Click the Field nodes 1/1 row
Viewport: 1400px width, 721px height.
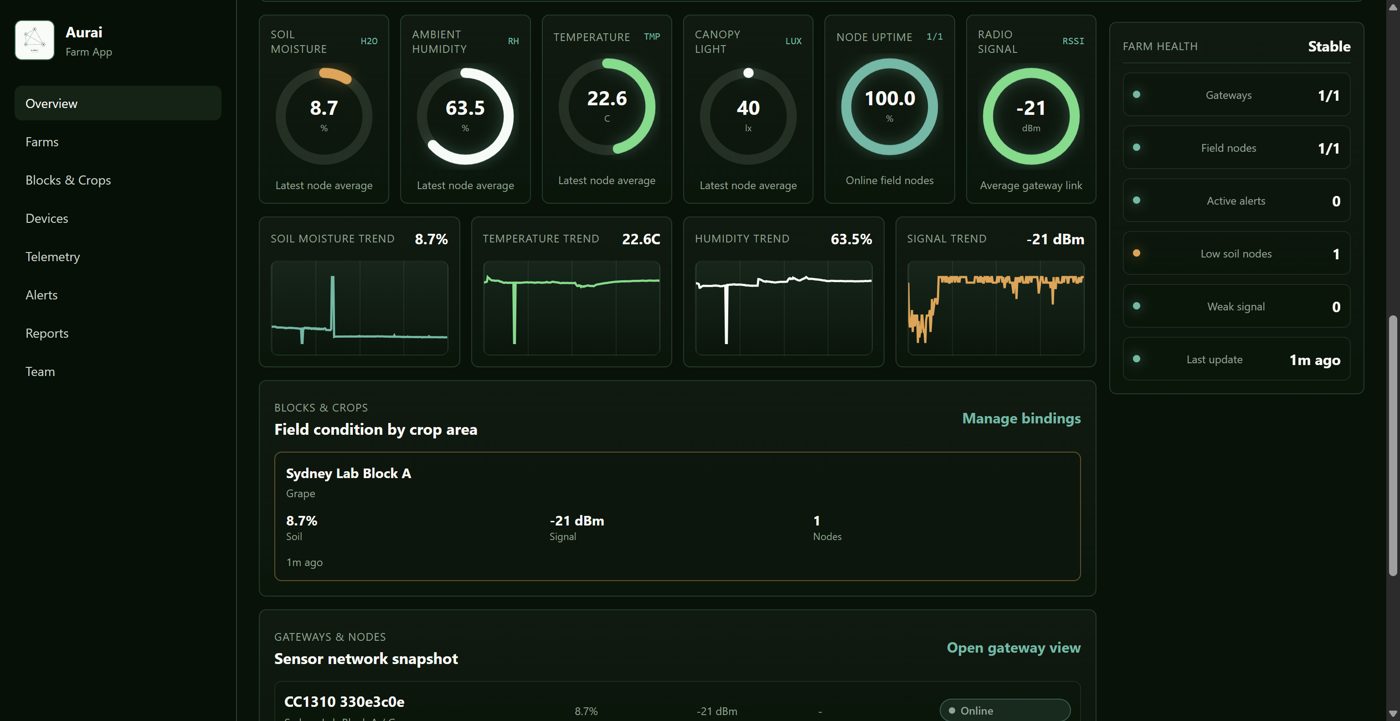[1236, 148]
